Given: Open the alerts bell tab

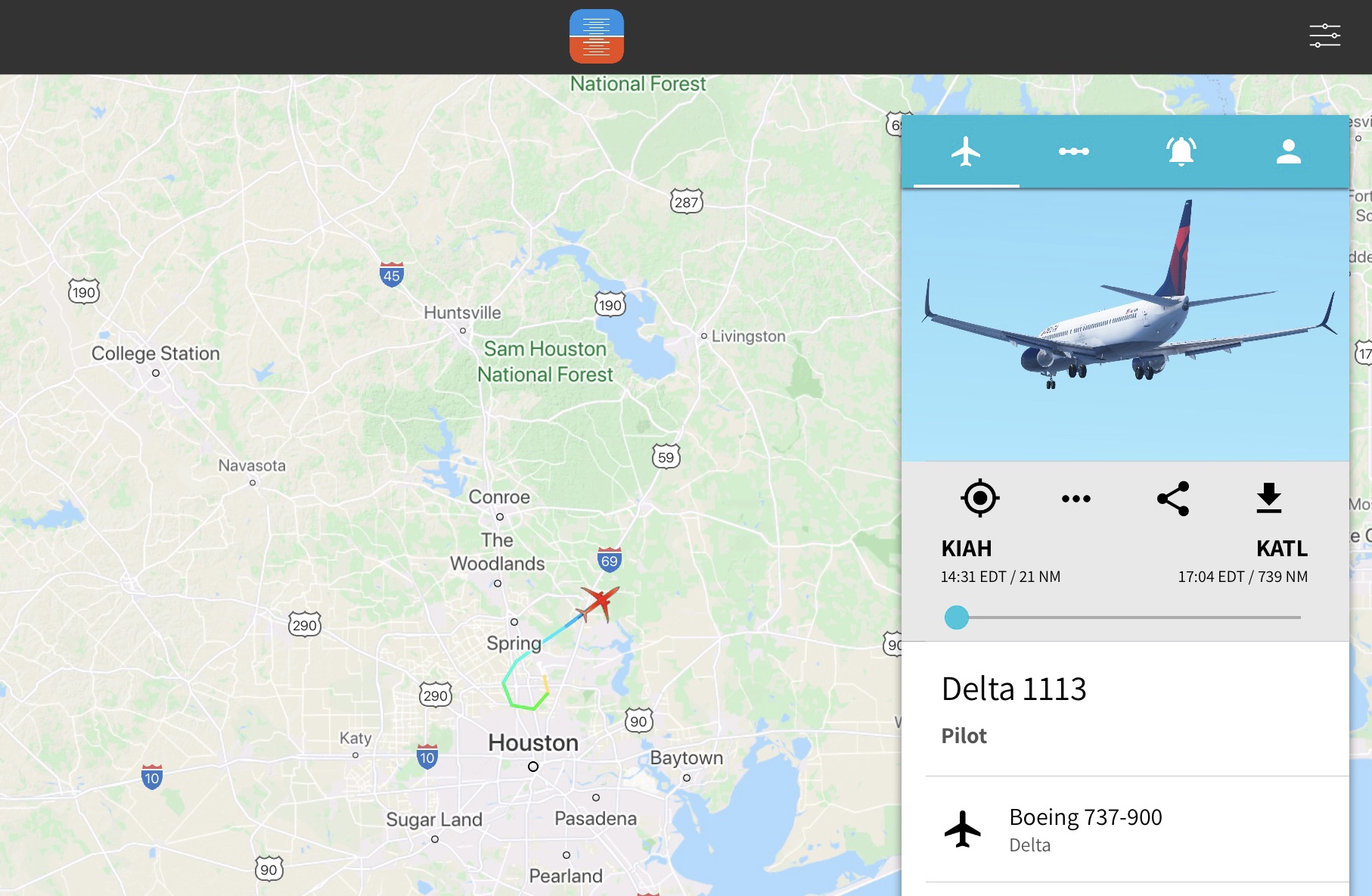Looking at the screenshot, I should [1181, 151].
